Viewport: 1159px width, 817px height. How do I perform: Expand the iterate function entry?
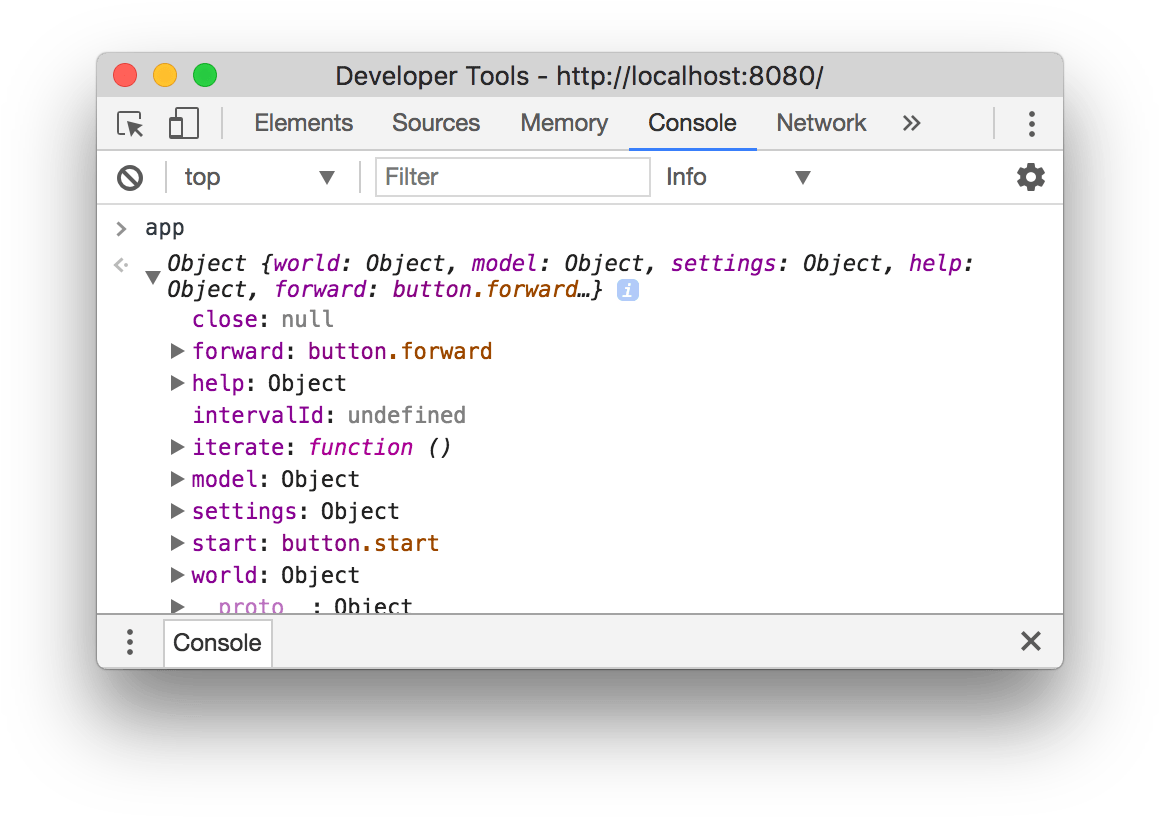(x=178, y=447)
